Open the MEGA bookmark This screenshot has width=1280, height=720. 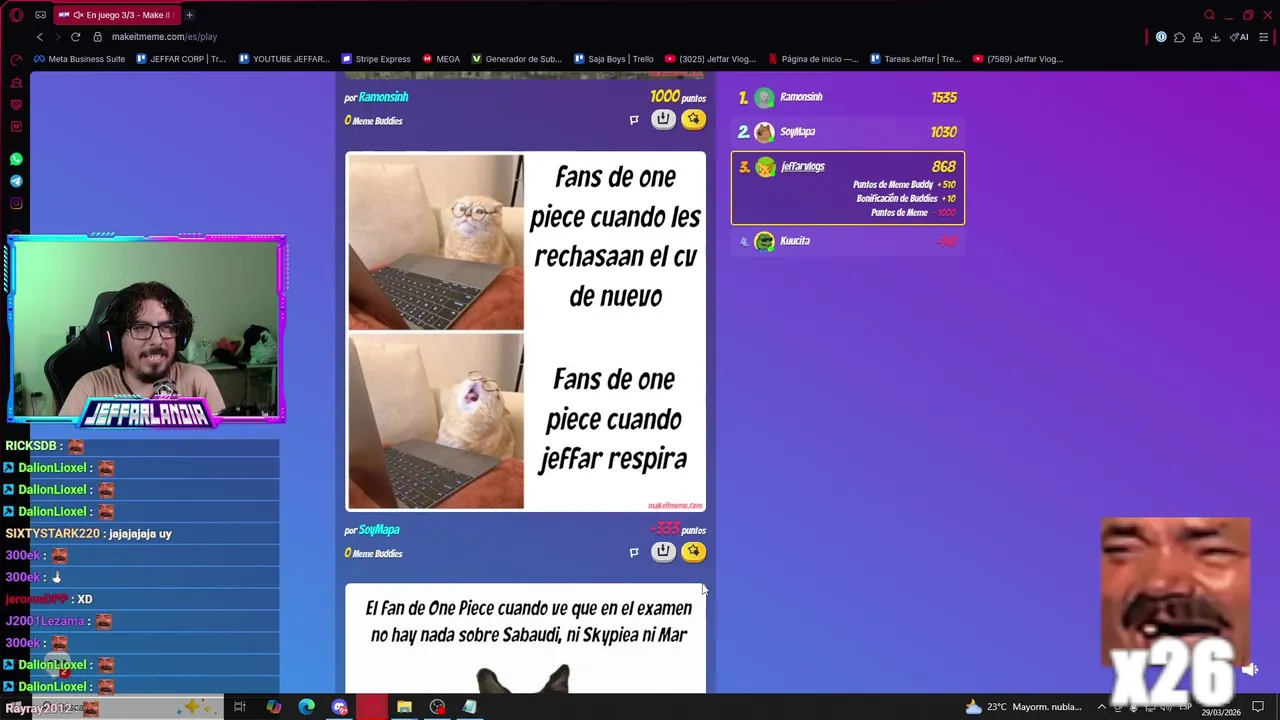tap(441, 59)
